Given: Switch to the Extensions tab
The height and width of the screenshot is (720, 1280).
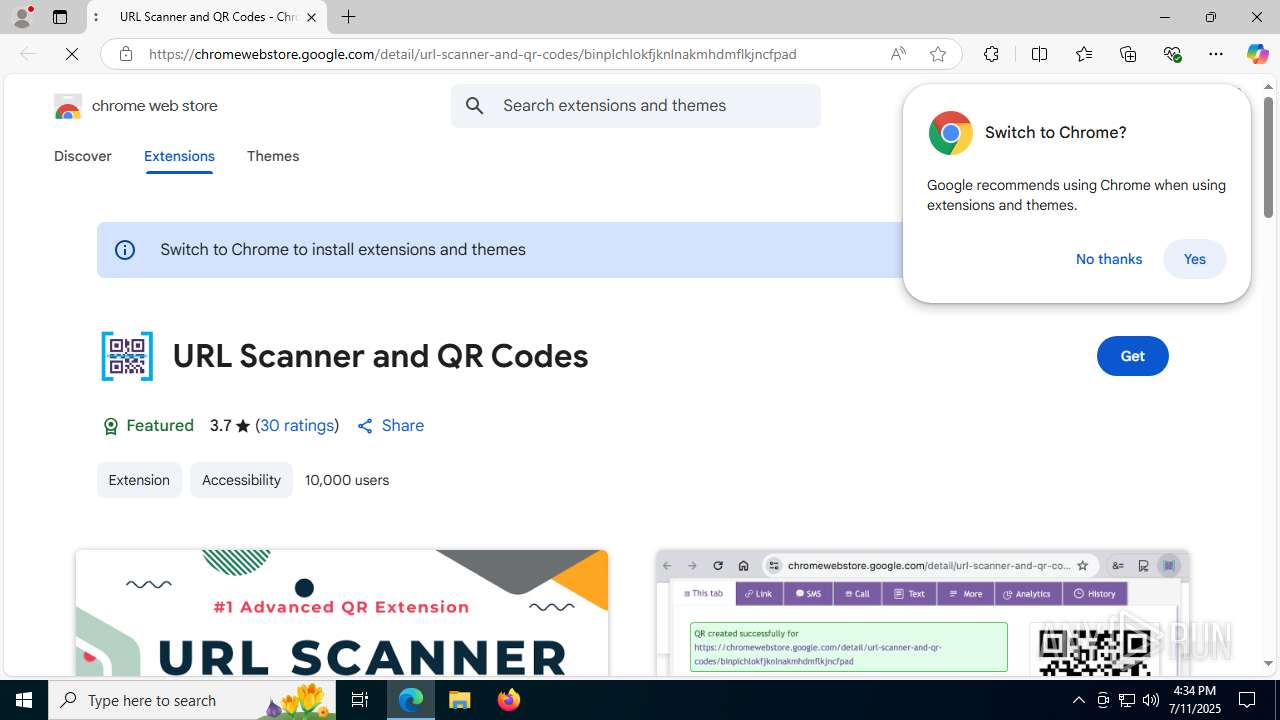Looking at the screenshot, I should [x=179, y=156].
